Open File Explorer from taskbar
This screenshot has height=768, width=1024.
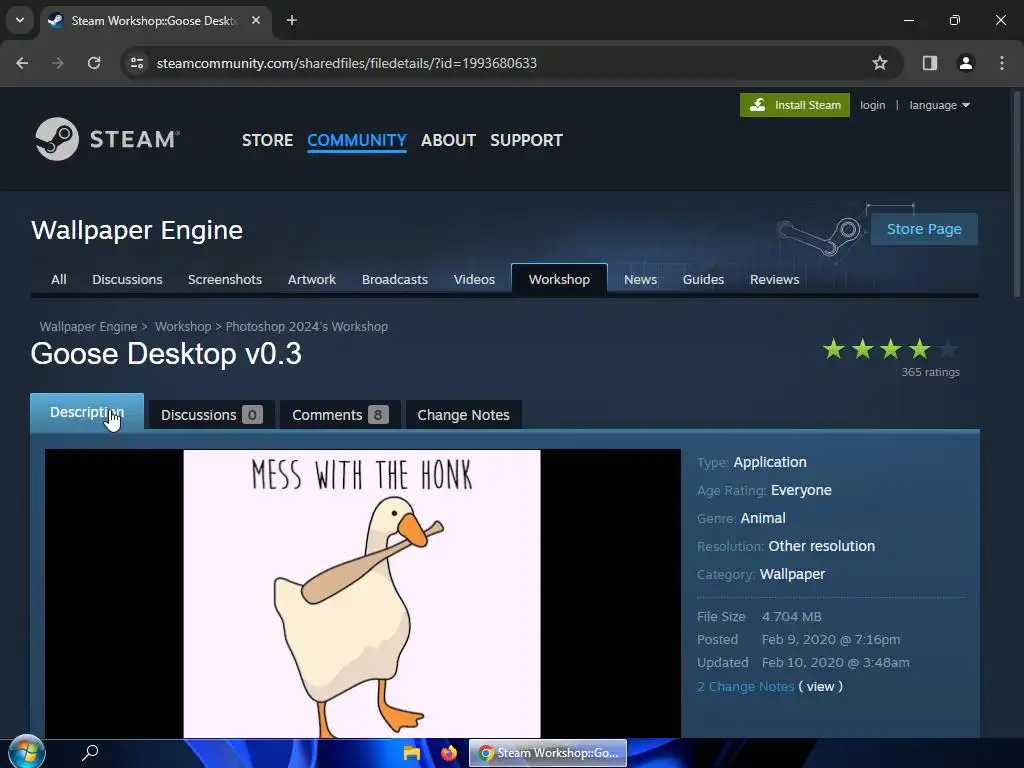click(x=411, y=753)
